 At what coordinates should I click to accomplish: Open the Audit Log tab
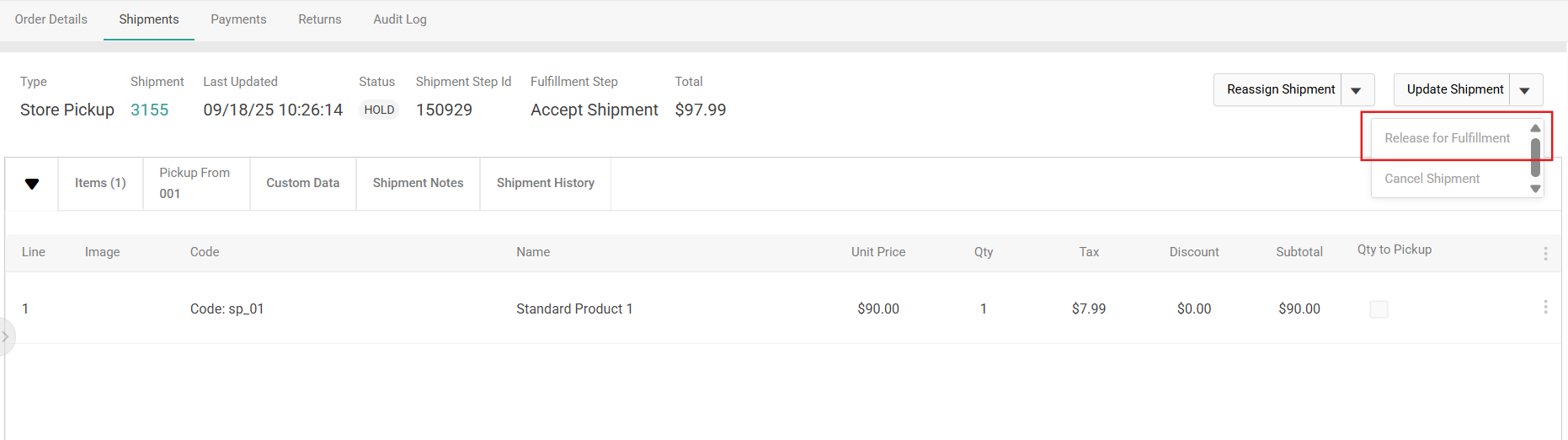click(400, 19)
